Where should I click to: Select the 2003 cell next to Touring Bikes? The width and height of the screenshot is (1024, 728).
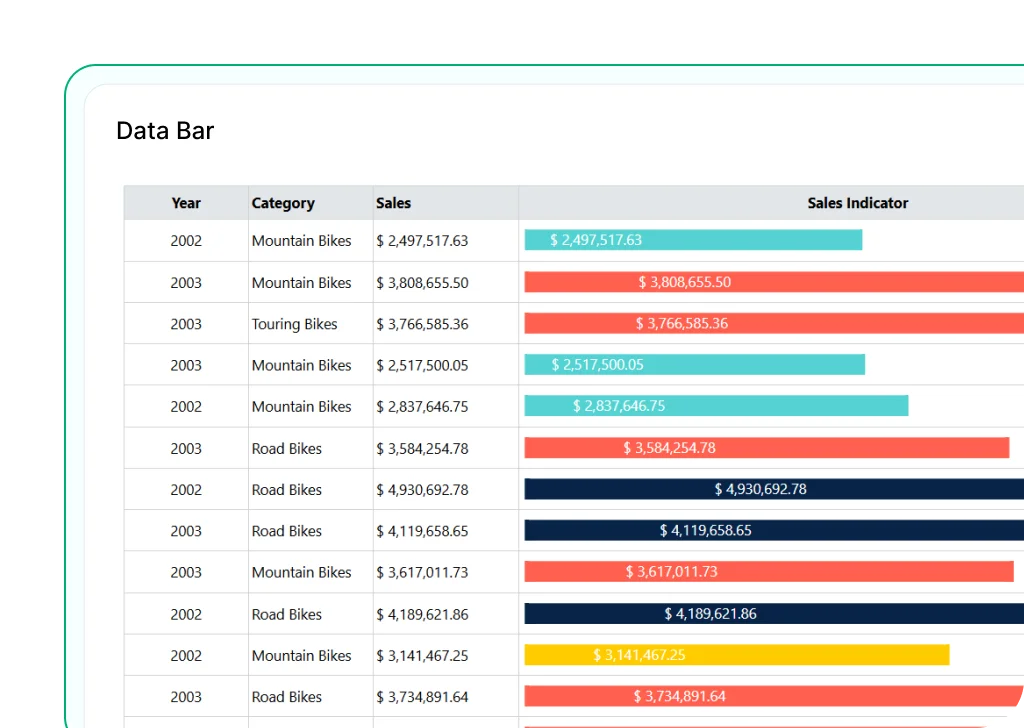pos(186,323)
